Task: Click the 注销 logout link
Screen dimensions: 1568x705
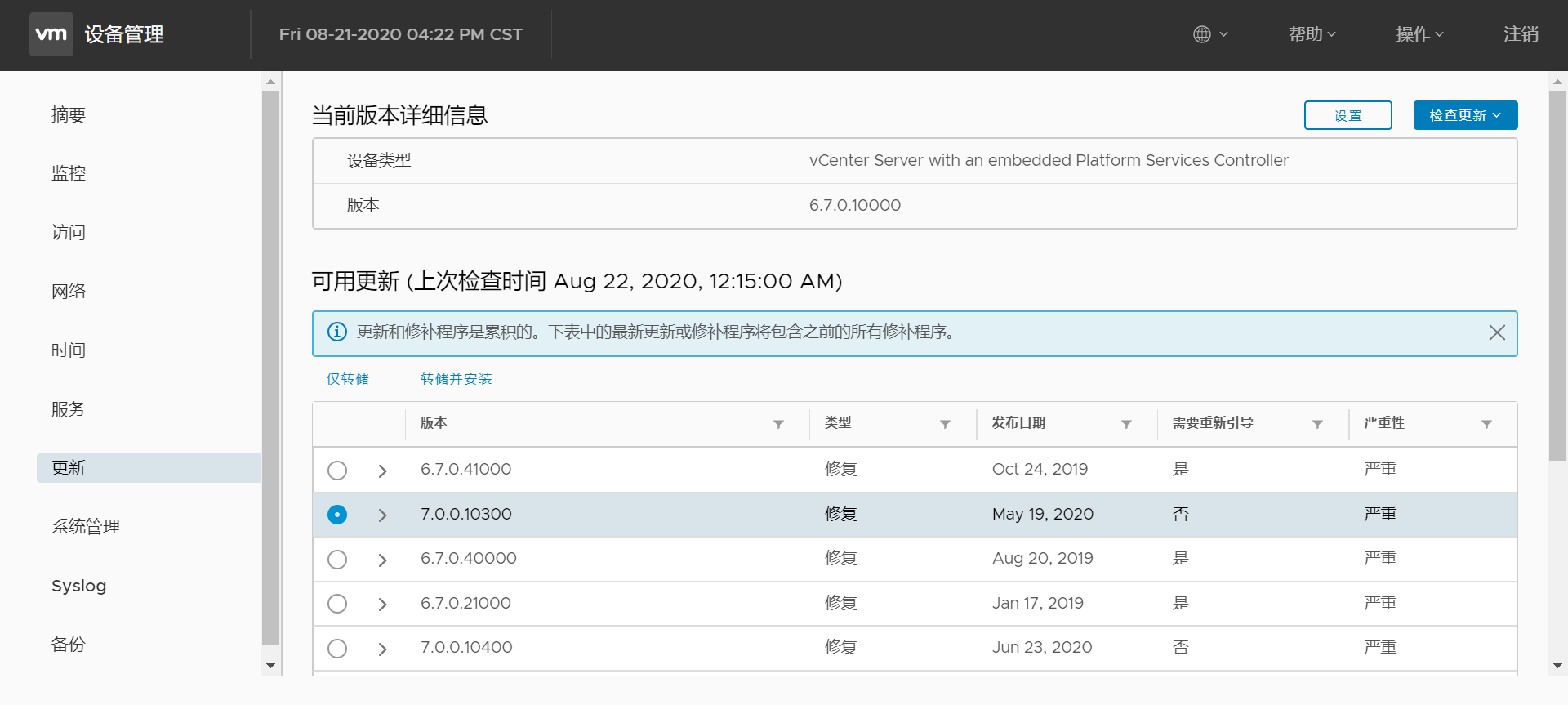Action: pyautogui.click(x=1521, y=34)
